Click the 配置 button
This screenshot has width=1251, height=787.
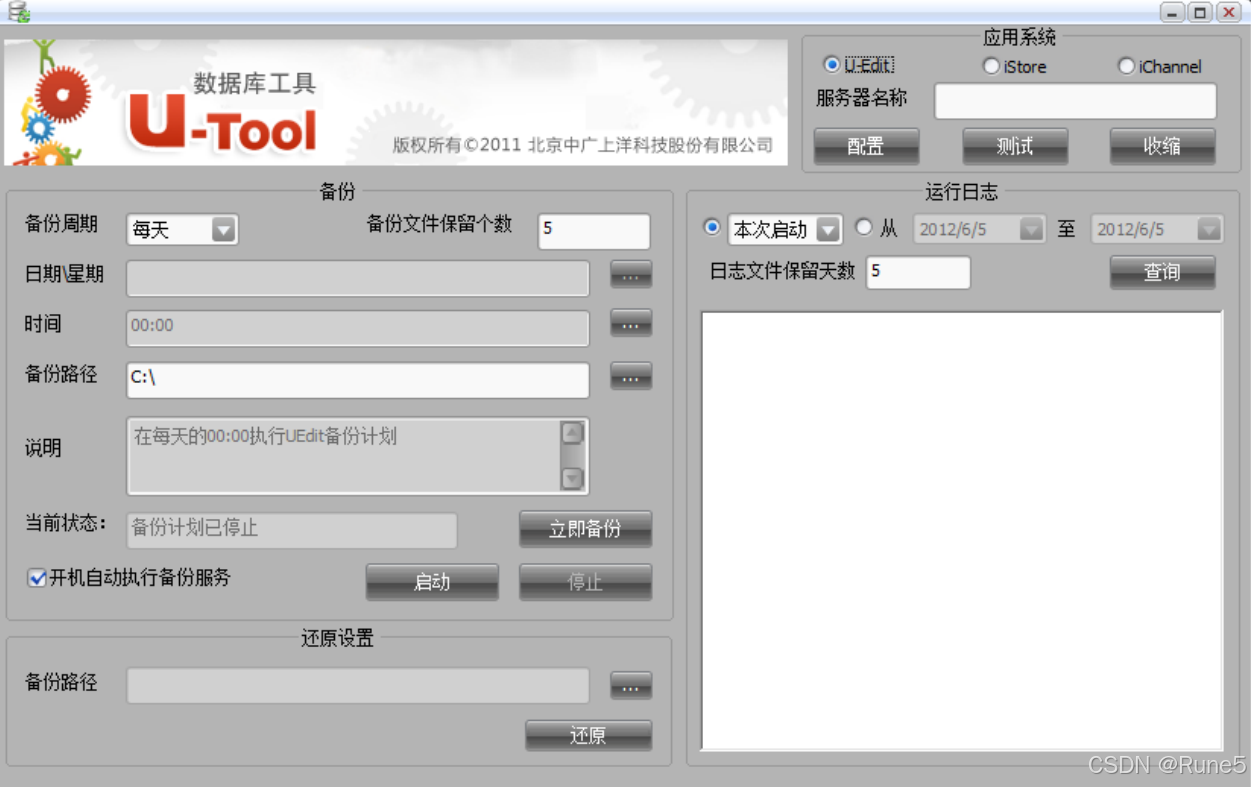point(866,146)
